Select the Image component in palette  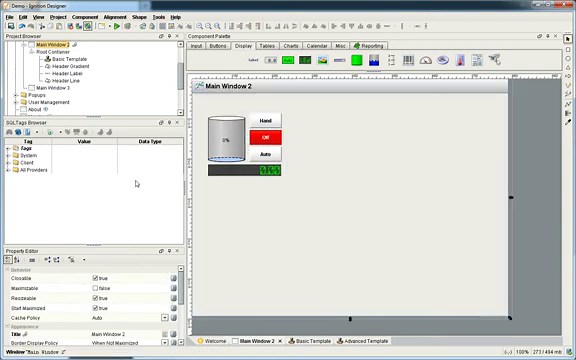(x=323, y=60)
